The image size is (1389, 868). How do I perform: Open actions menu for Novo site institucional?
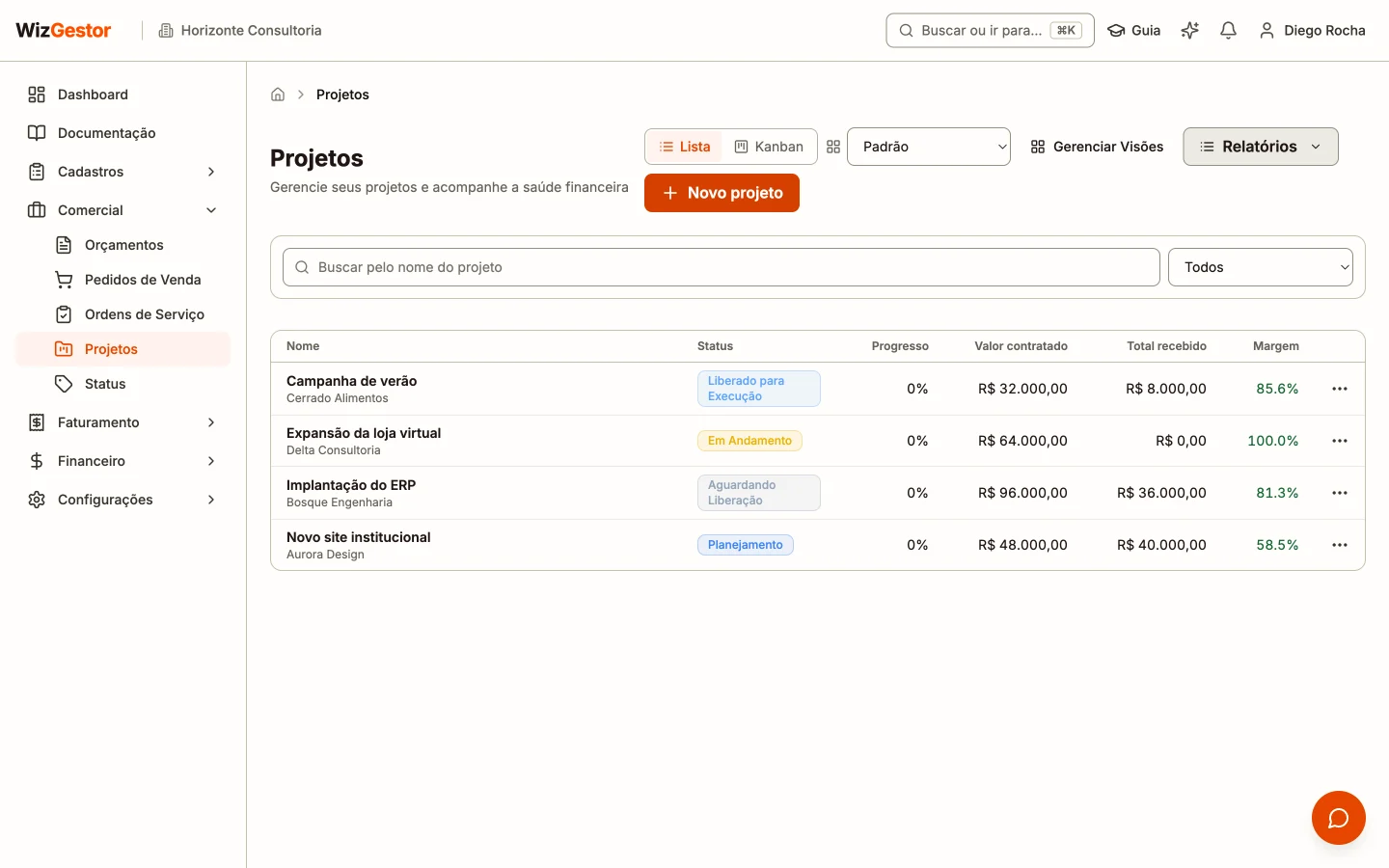tap(1340, 545)
